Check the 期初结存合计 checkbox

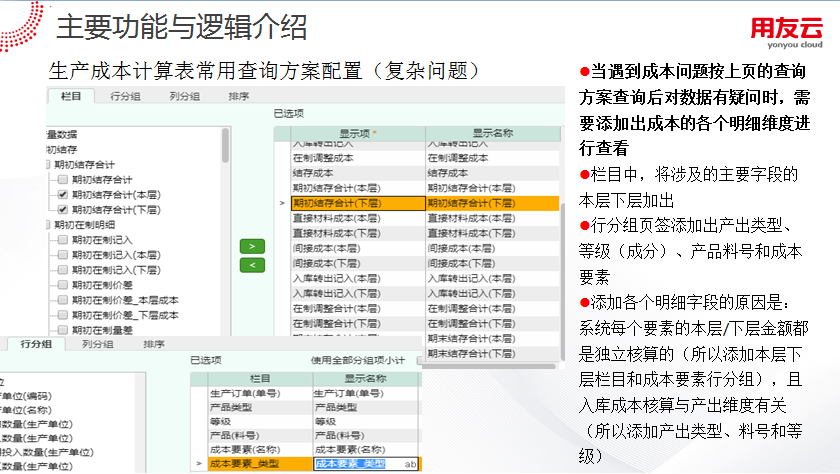coord(63,180)
